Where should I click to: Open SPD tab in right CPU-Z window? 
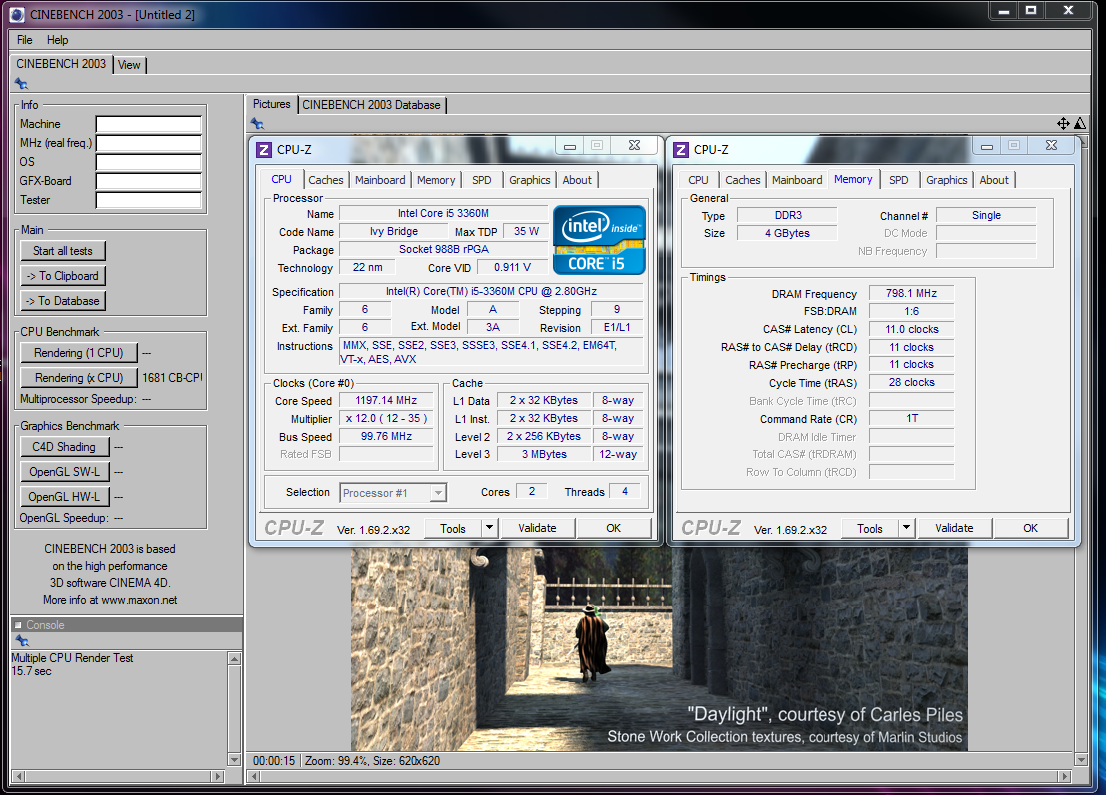(899, 180)
